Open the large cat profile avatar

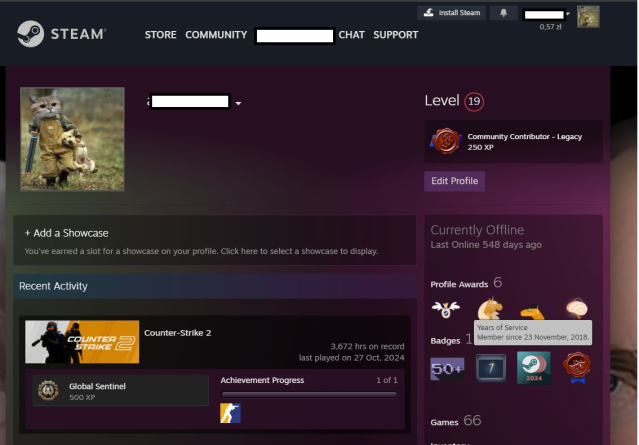click(x=73, y=139)
